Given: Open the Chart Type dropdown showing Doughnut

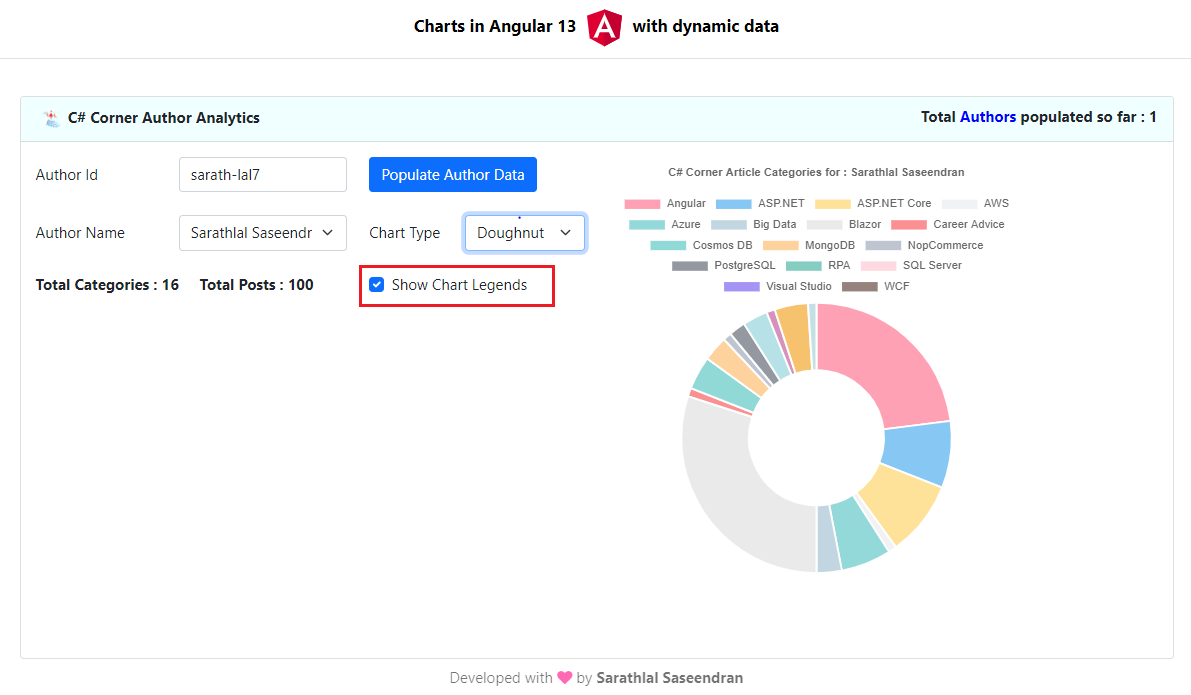Looking at the screenshot, I should coord(524,233).
